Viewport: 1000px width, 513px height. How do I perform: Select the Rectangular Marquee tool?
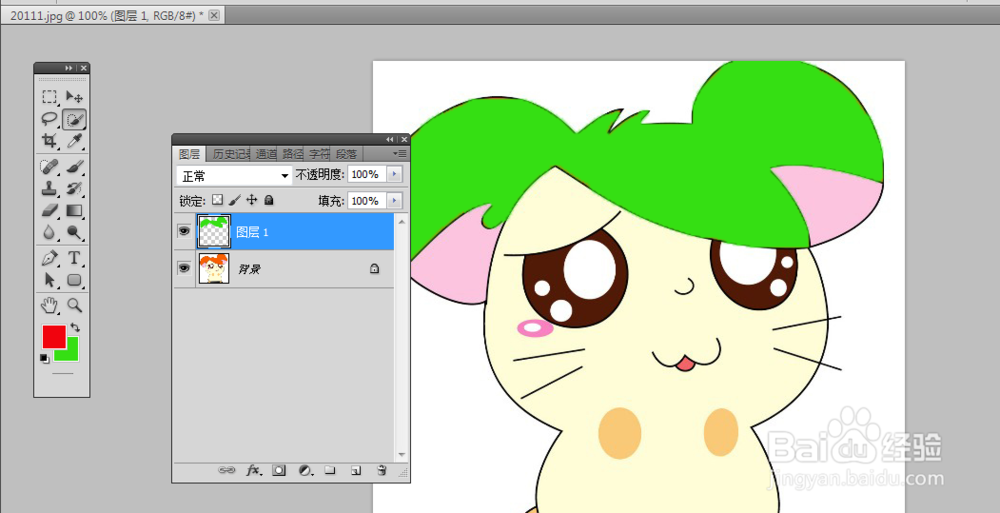49,97
